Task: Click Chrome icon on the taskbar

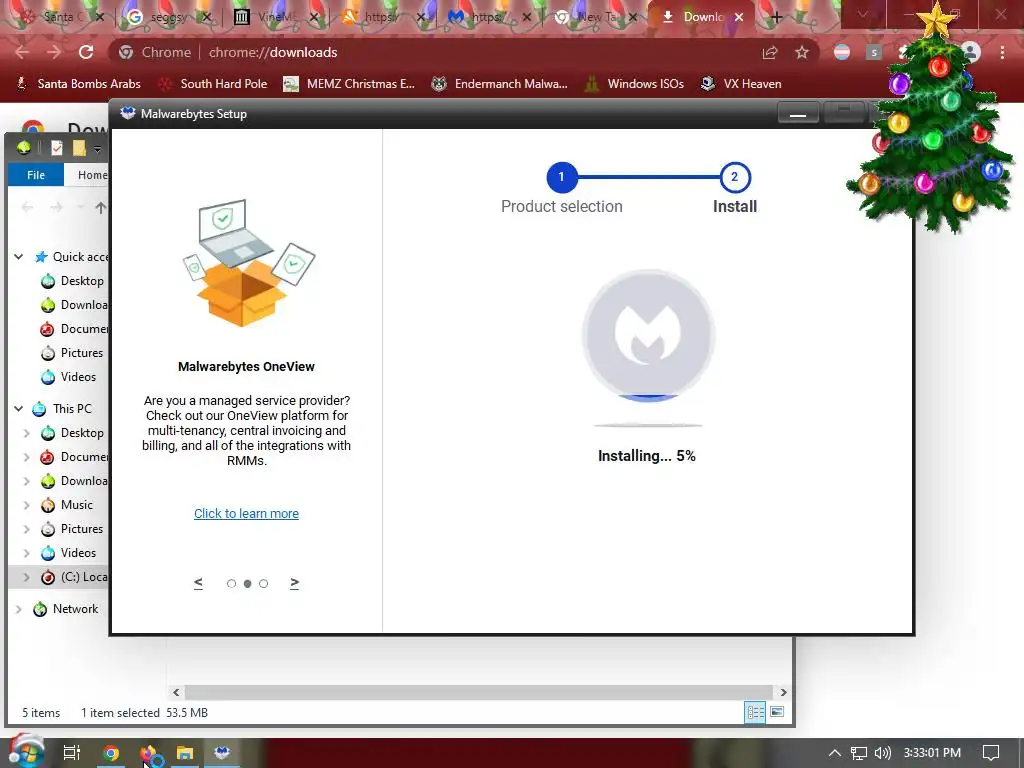Action: pos(111,753)
